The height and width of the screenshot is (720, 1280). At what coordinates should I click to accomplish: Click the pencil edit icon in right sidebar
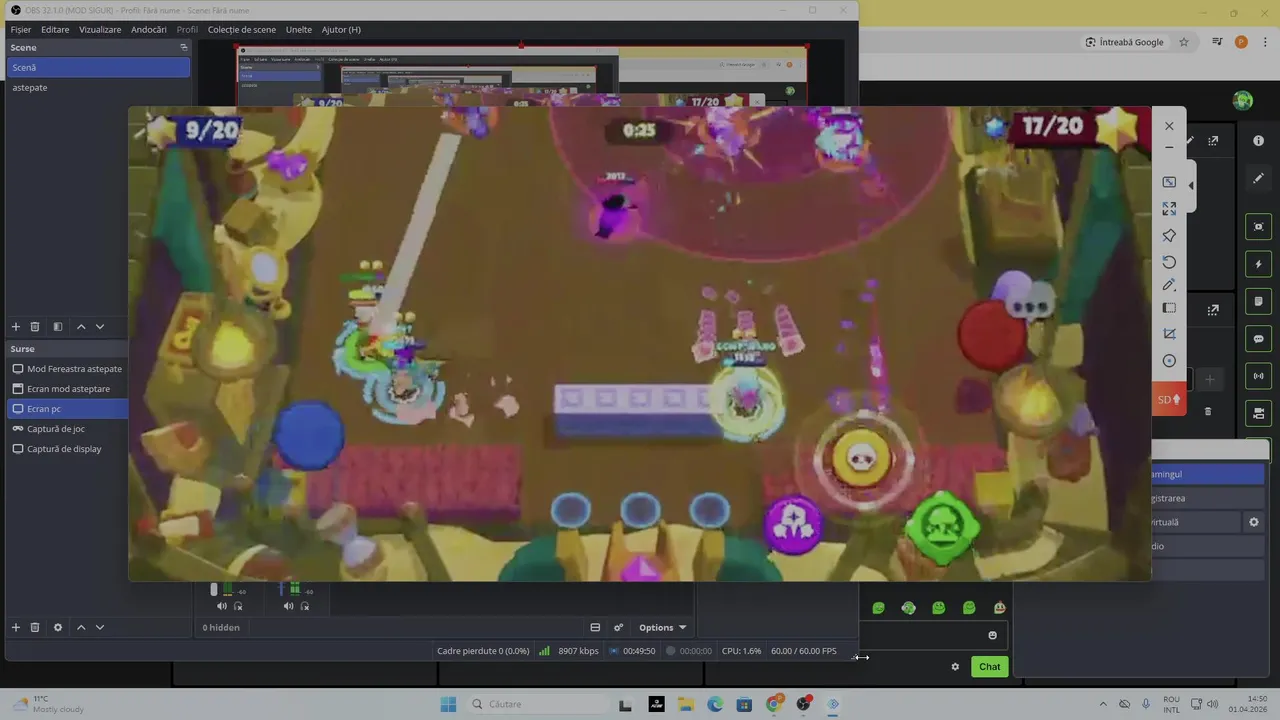(1258, 178)
